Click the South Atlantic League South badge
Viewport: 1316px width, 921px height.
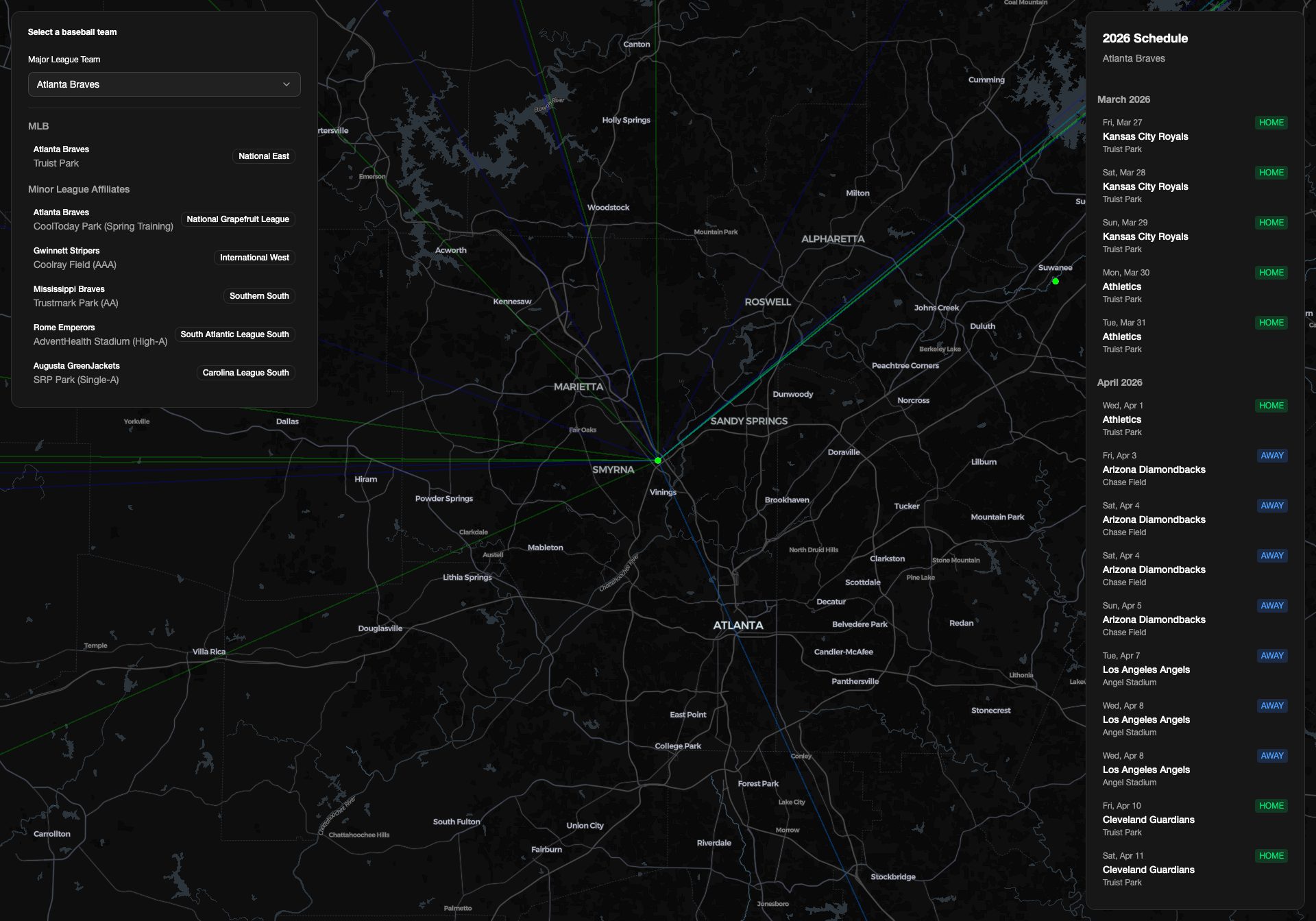[x=234, y=334]
